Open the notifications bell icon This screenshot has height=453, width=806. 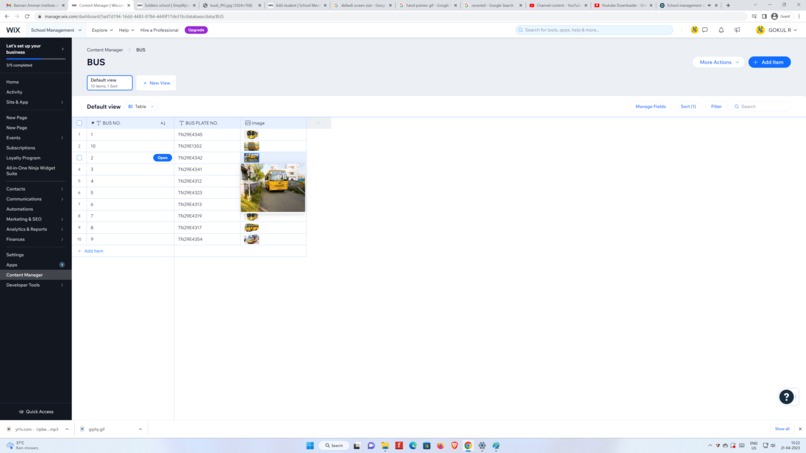[x=721, y=30]
